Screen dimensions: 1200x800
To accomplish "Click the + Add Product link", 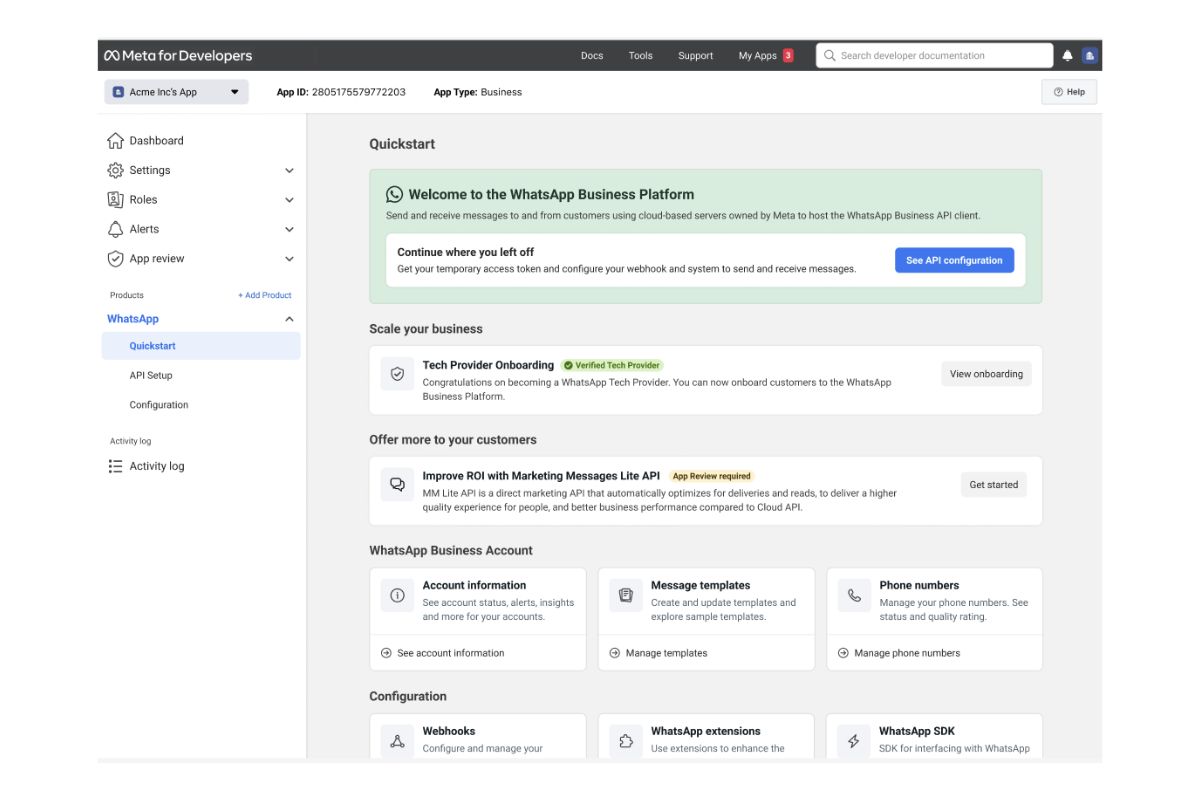I will [x=265, y=295].
